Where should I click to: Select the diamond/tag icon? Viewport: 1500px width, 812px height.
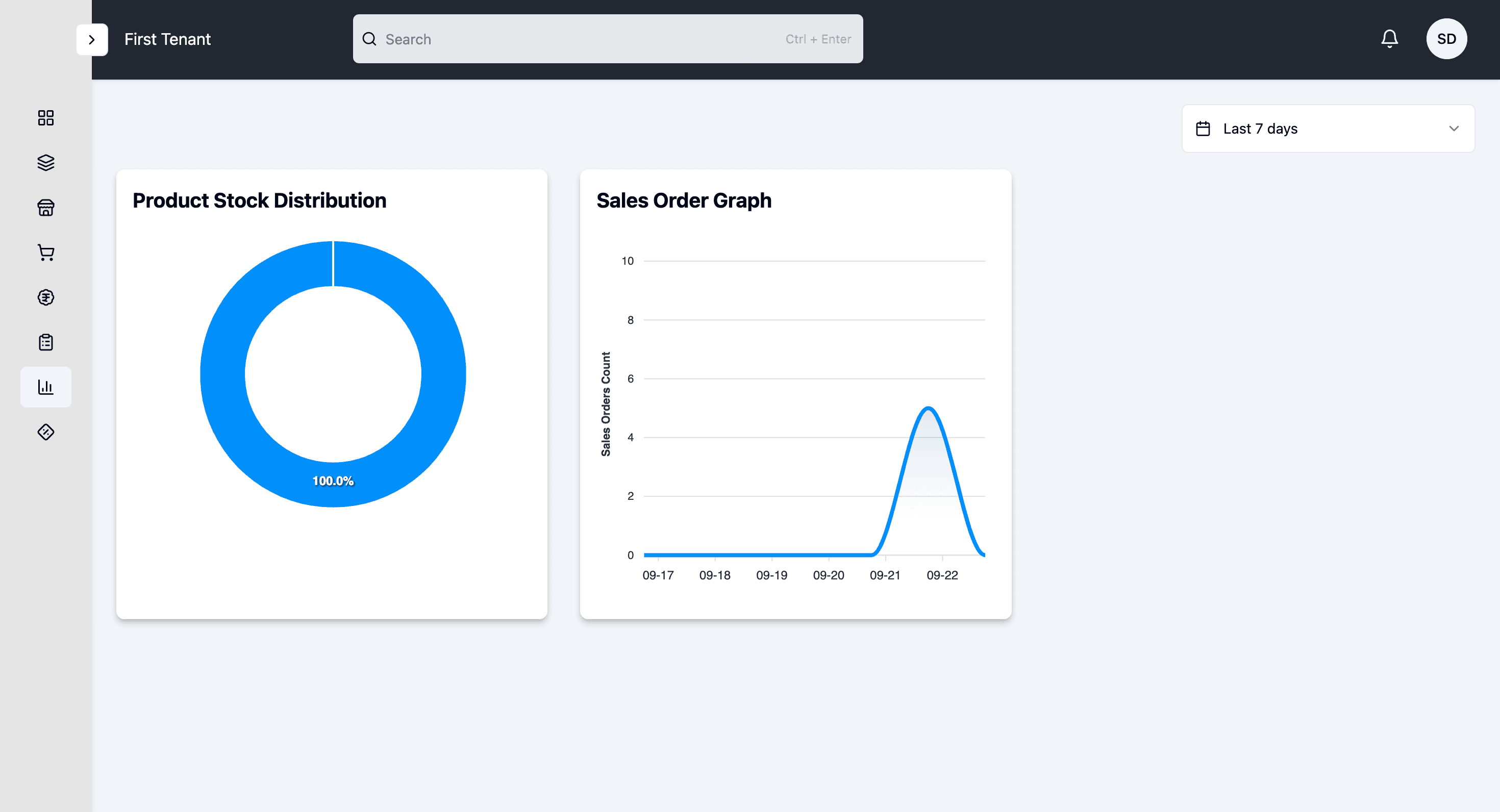[47, 432]
